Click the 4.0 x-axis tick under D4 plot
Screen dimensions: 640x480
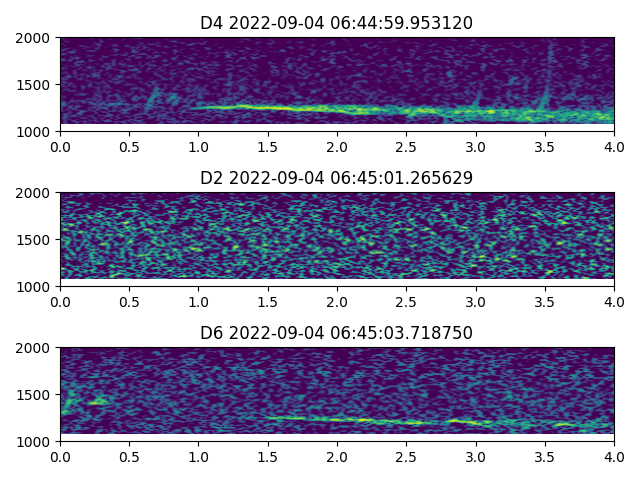tap(614, 146)
